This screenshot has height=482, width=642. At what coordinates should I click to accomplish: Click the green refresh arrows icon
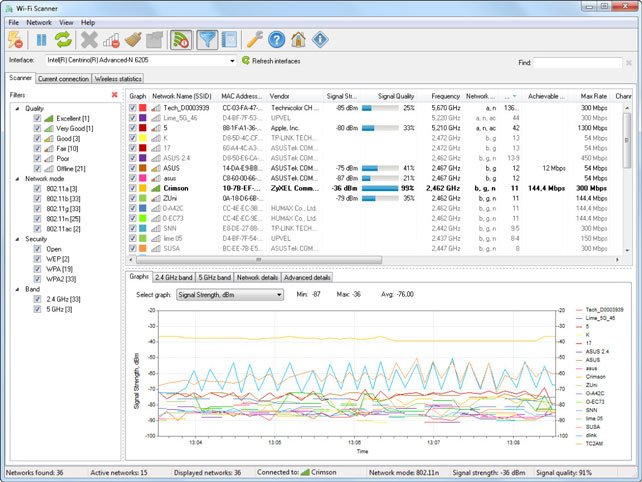coord(63,40)
